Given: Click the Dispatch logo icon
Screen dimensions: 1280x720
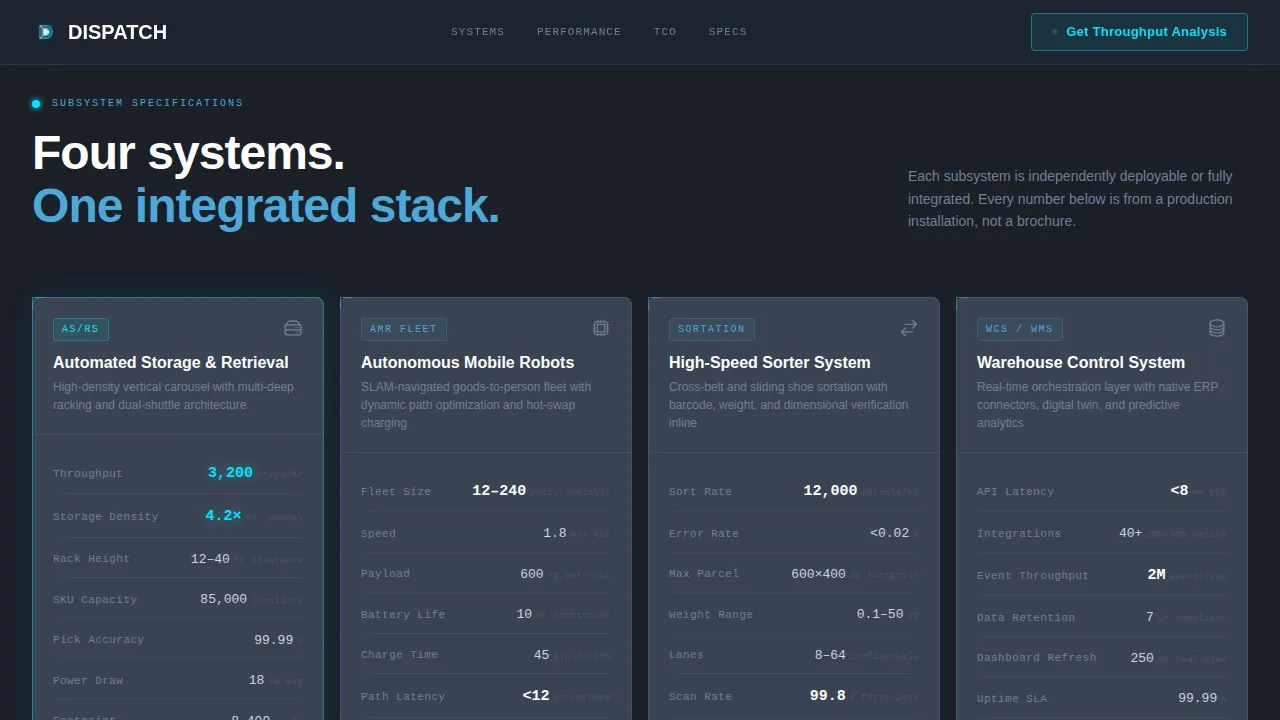Looking at the screenshot, I should (x=44, y=32).
